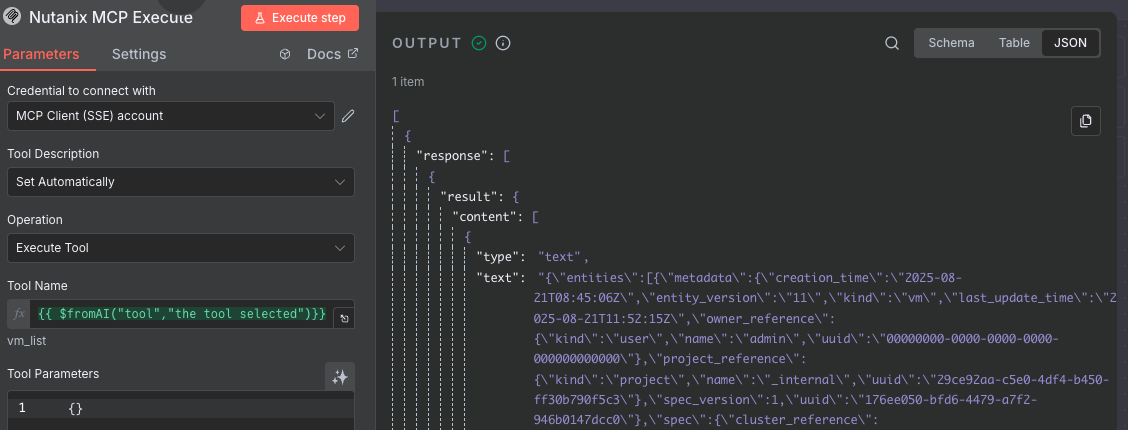Click the cube icon left of Docs
Image resolution: width=1128 pixels, height=430 pixels.
pyautogui.click(x=285, y=54)
